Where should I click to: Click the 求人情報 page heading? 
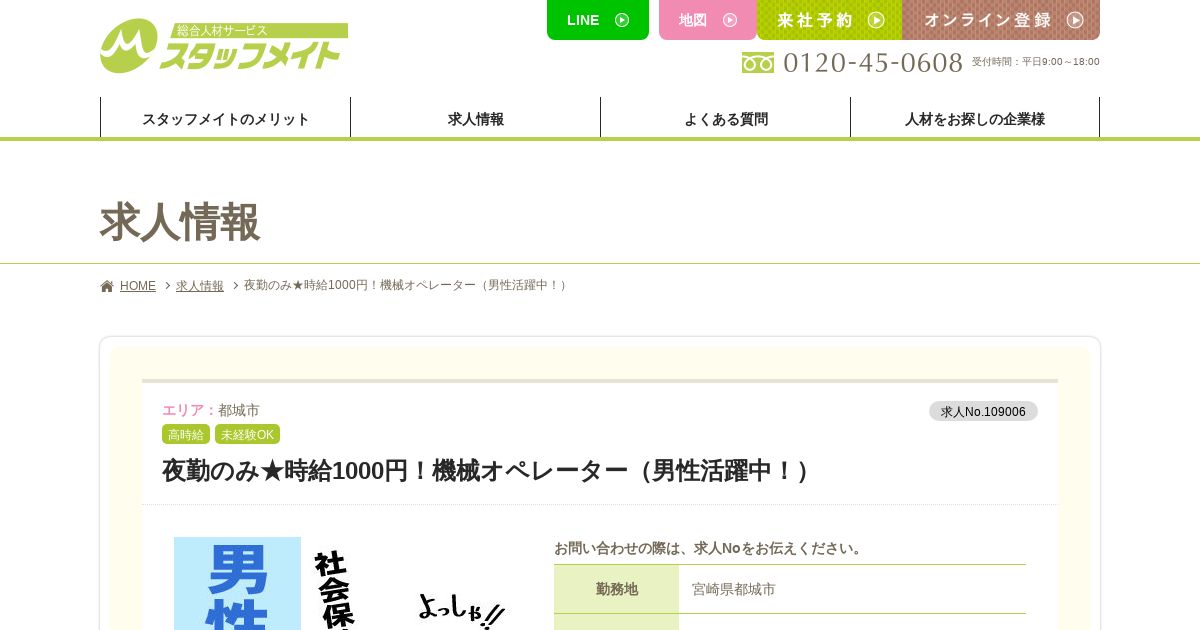[x=180, y=222]
